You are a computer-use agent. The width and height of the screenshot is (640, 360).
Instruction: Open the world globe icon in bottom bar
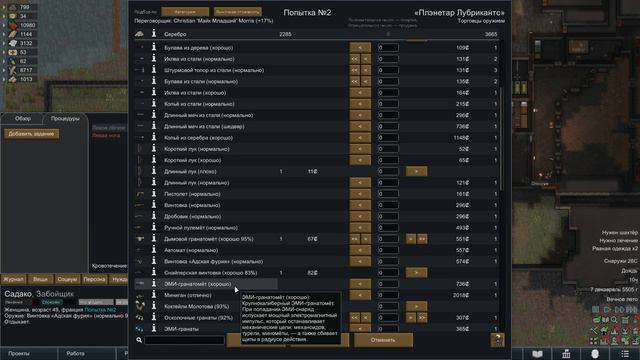pos(595,354)
